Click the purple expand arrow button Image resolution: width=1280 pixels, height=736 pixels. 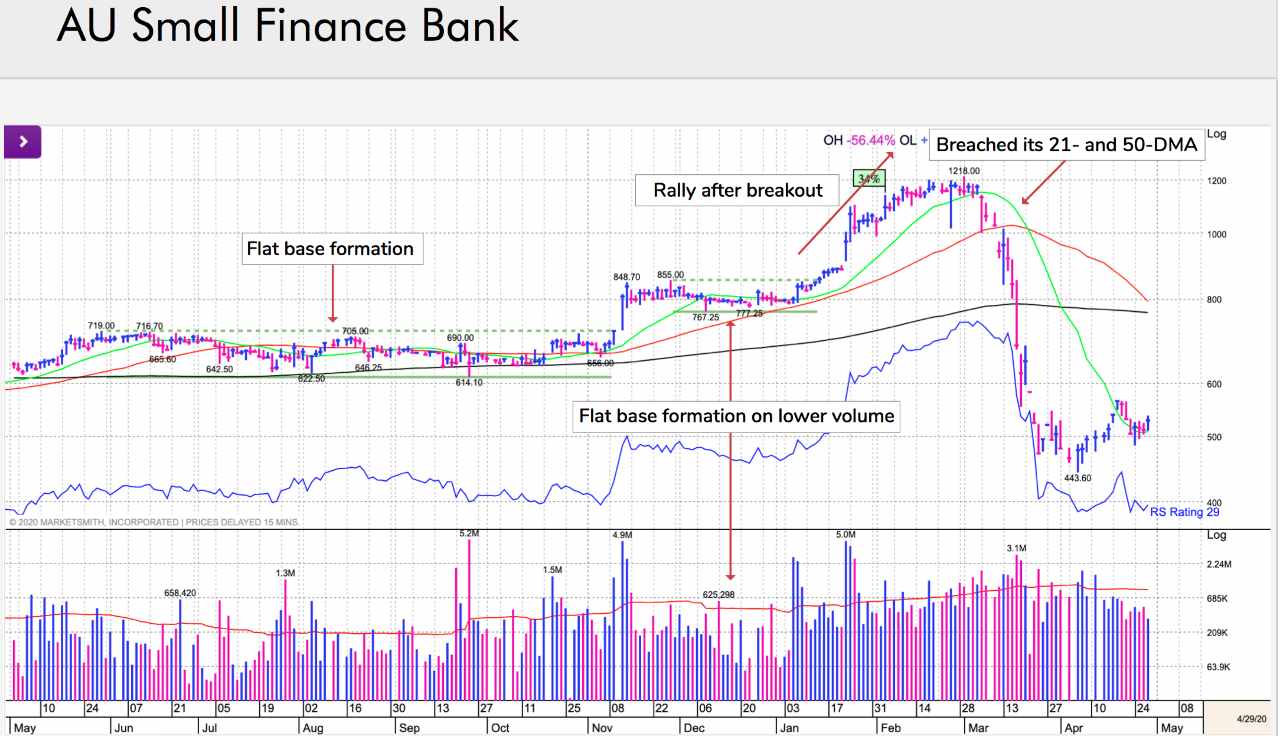tap(23, 143)
